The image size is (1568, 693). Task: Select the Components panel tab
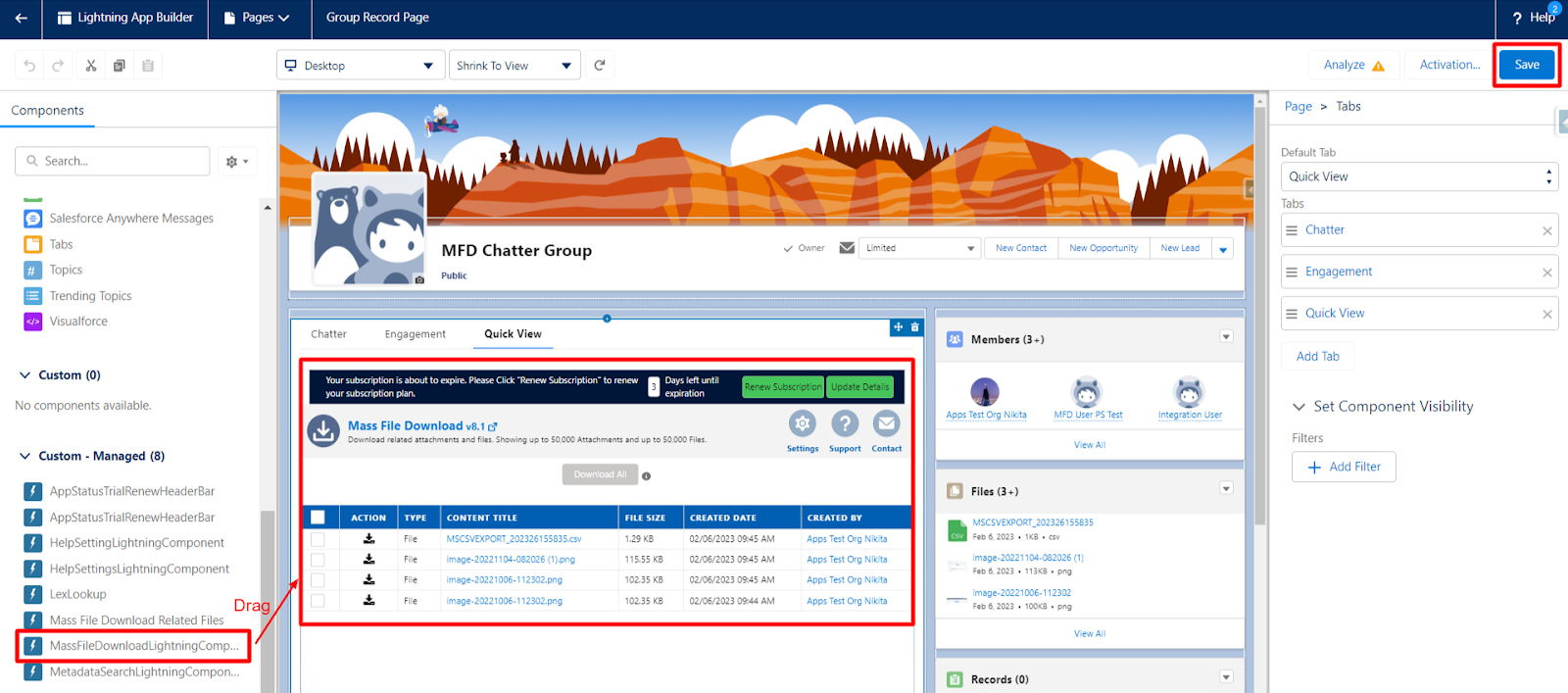(x=47, y=111)
